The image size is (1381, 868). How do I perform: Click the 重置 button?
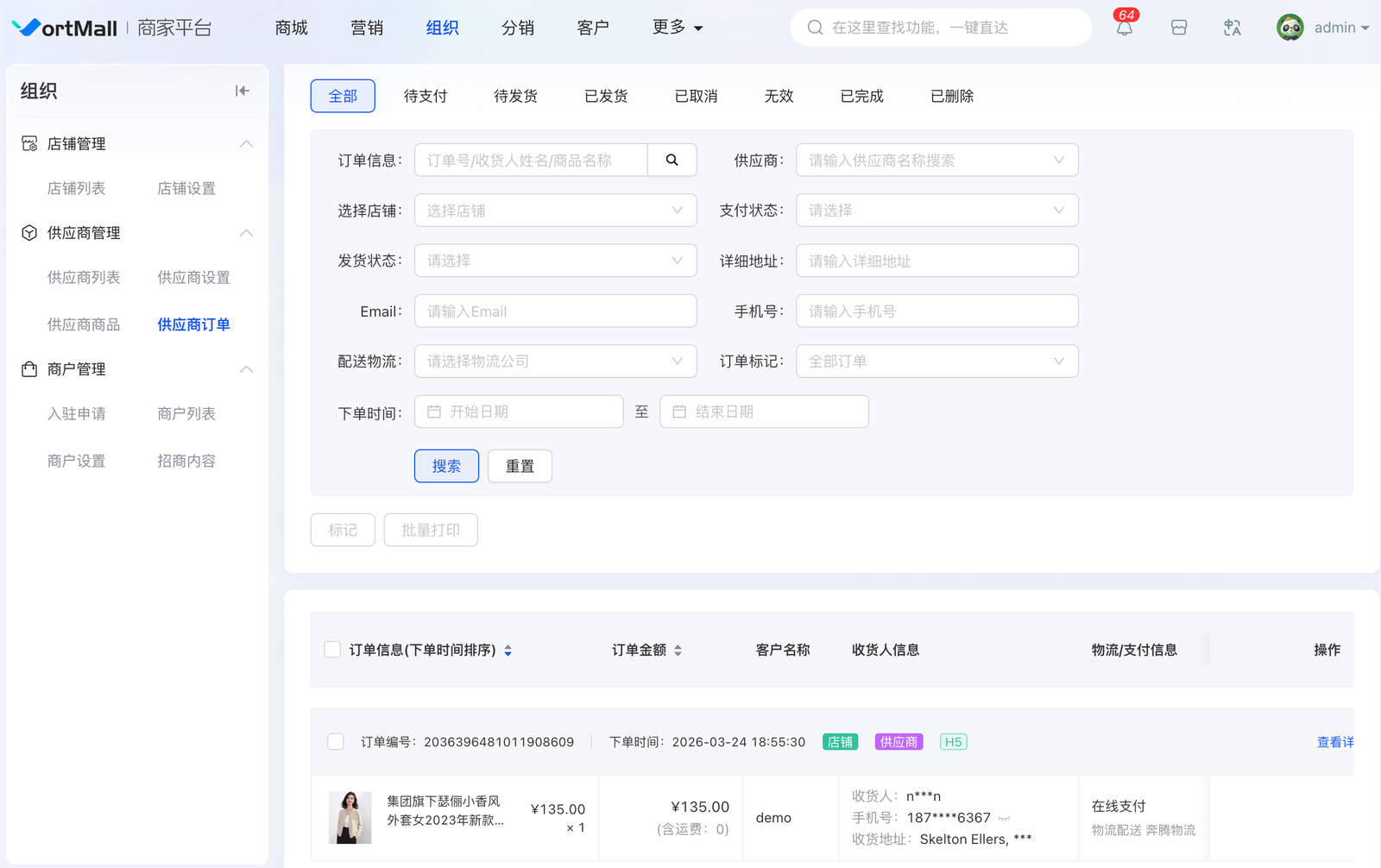[520, 466]
